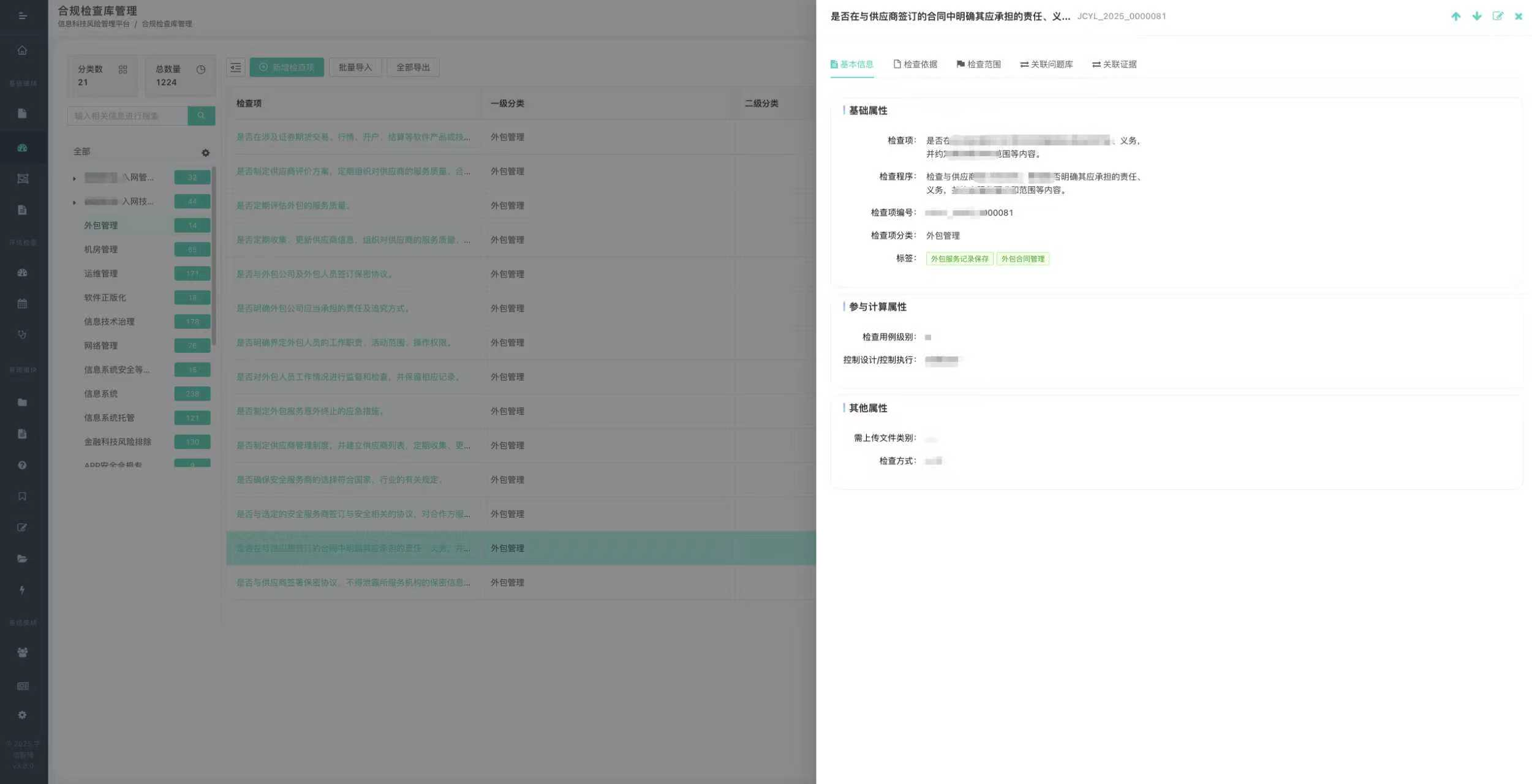Select the 全部 root tree node
The width and height of the screenshot is (1532, 784).
[x=82, y=151]
